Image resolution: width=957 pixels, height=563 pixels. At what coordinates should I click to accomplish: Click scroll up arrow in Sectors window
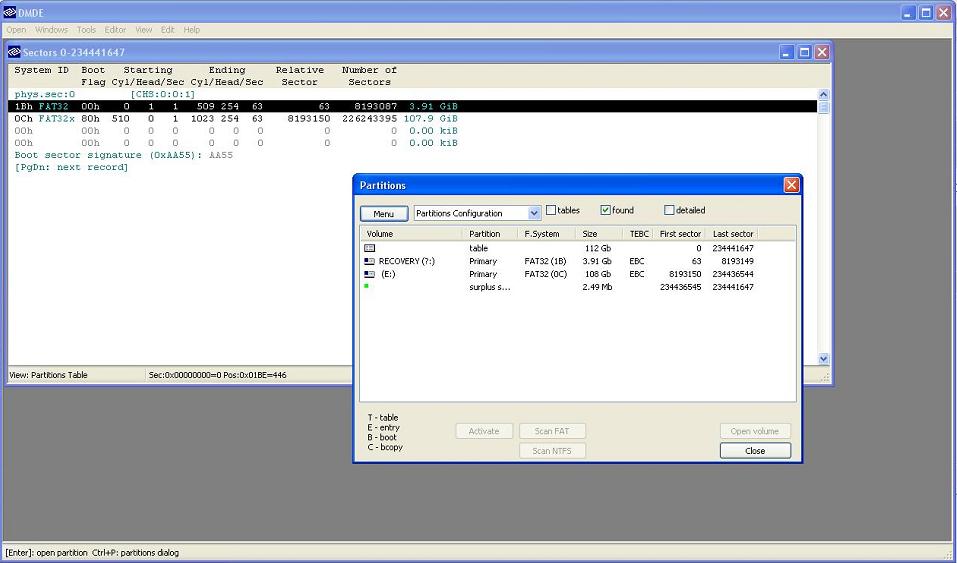point(823,95)
